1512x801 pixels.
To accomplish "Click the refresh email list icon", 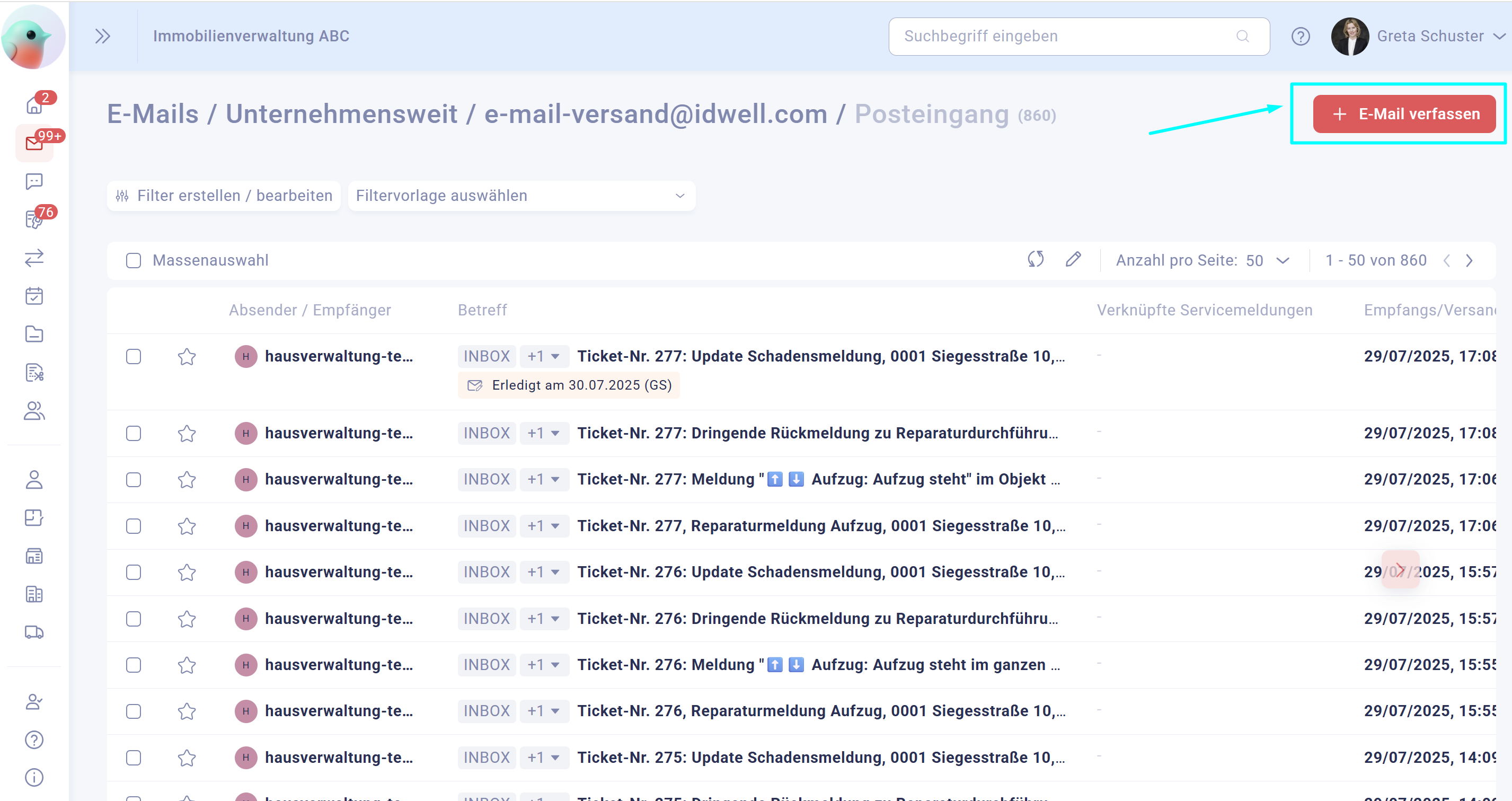I will pos(1036,260).
